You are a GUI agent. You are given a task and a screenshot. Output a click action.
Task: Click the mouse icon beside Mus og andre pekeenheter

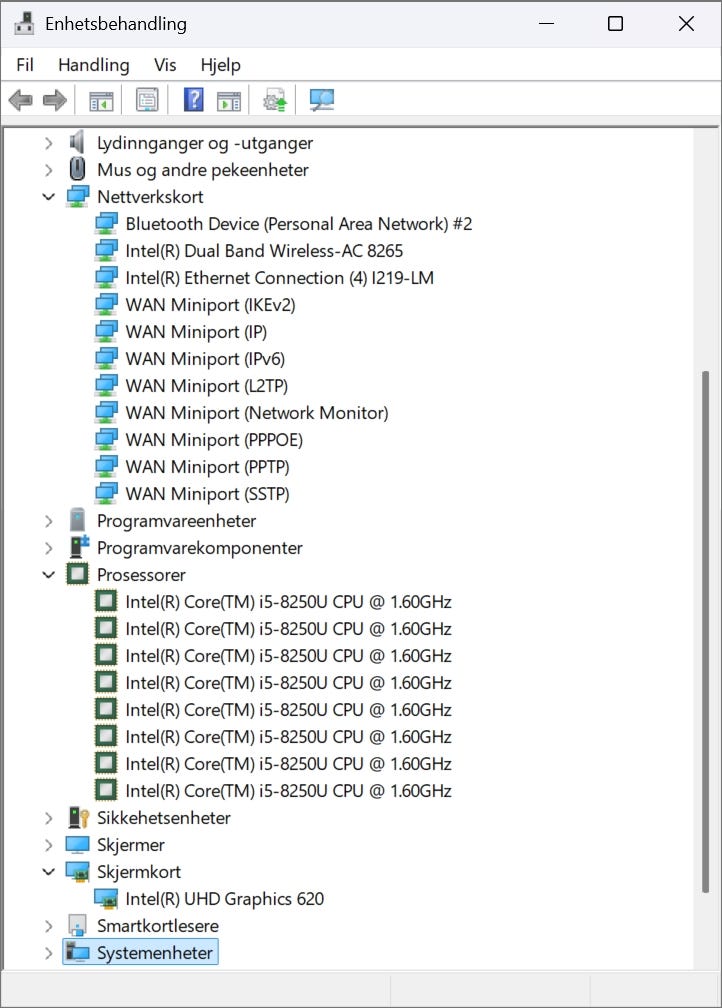tap(77, 170)
